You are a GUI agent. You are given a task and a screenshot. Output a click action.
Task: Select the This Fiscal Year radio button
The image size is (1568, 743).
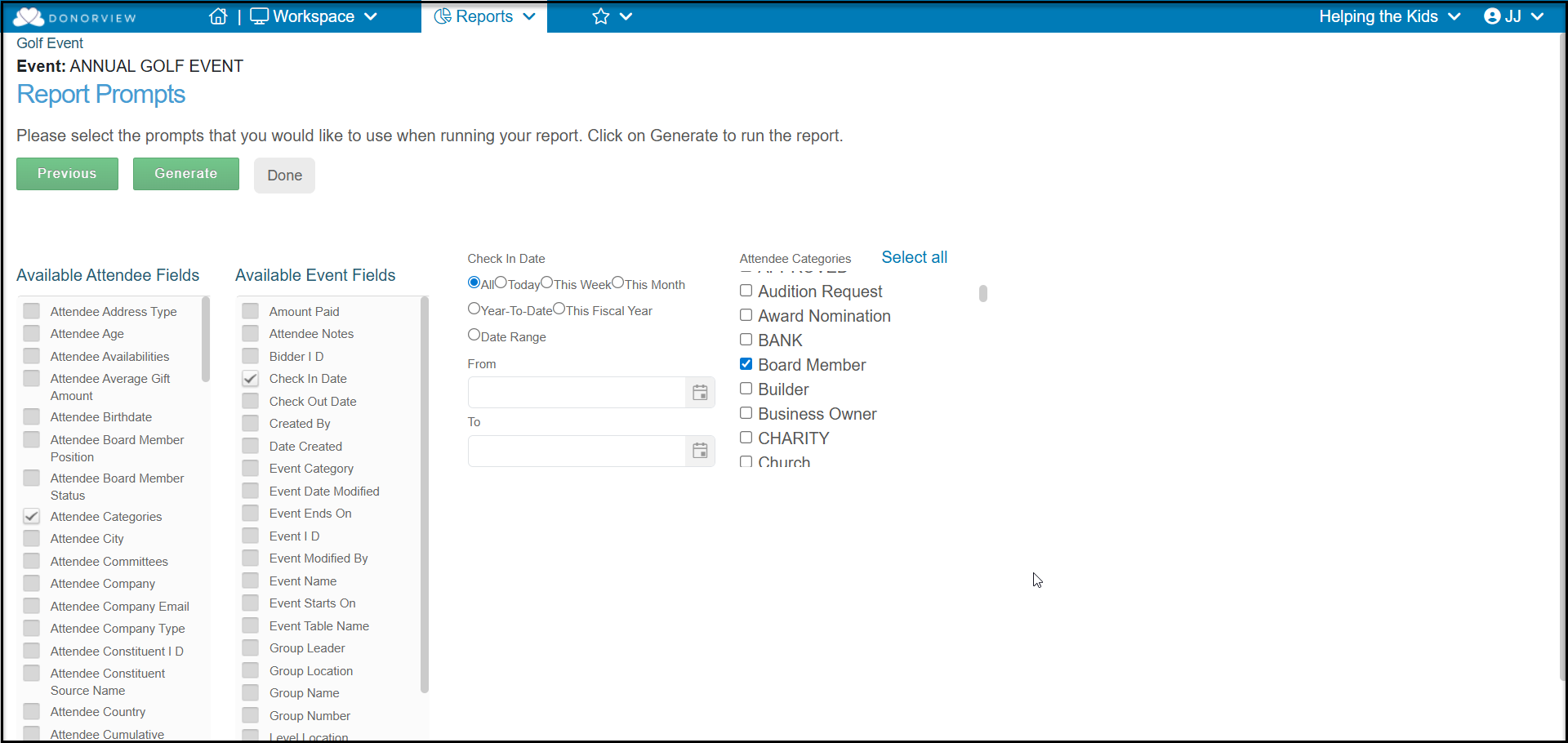click(559, 309)
